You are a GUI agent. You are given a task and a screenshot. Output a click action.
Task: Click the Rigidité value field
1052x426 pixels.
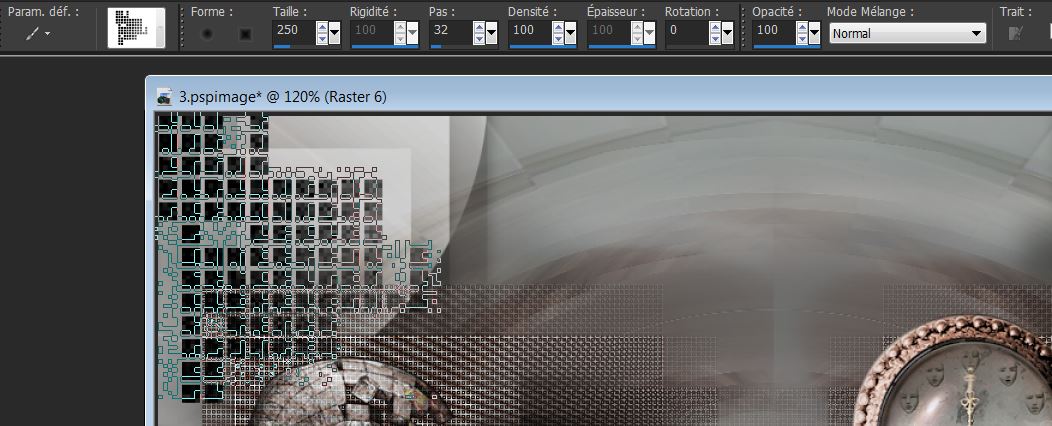[x=372, y=30]
